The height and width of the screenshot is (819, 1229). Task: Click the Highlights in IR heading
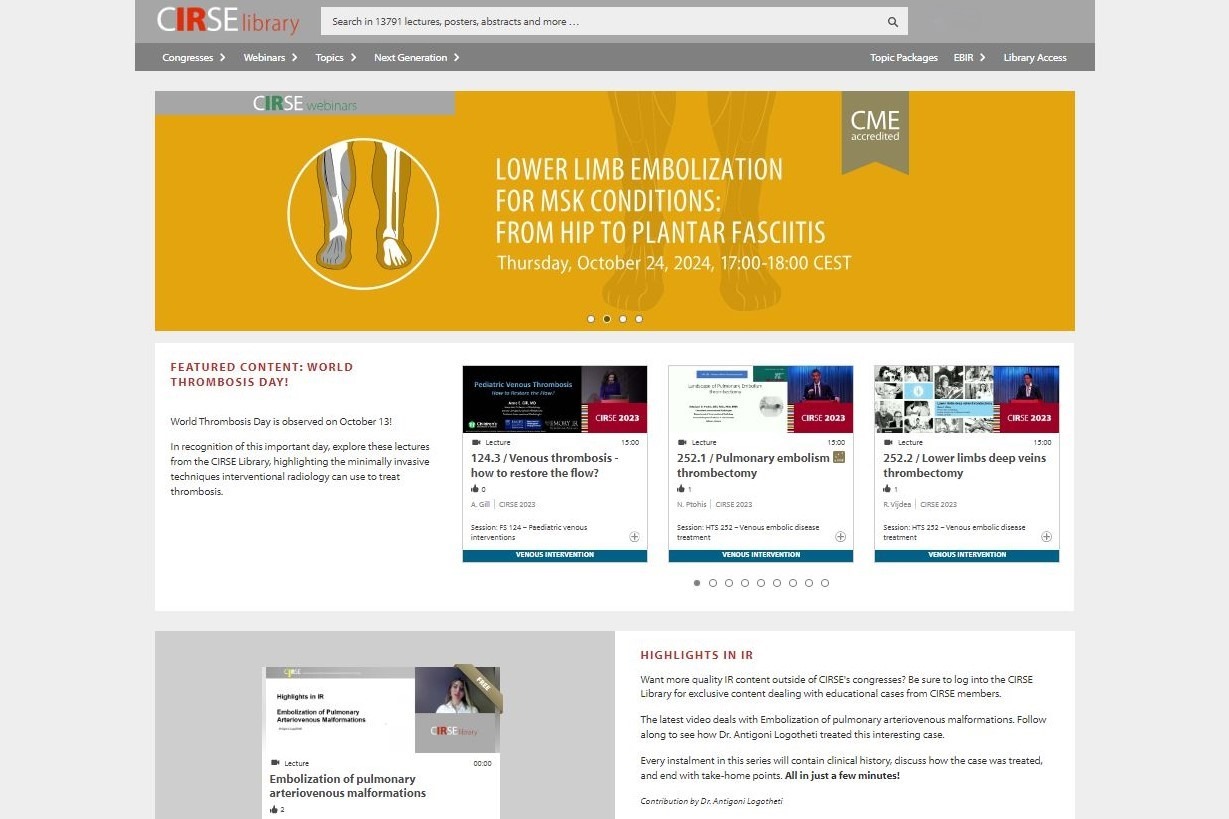coord(697,655)
